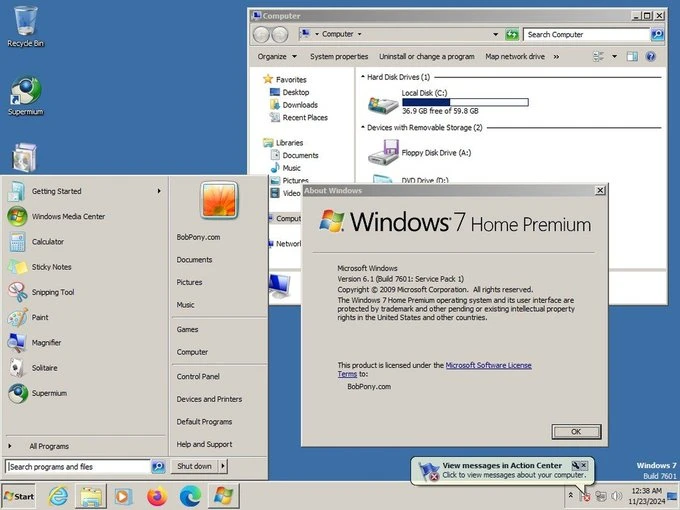680x510 pixels.
Task: Open the Microsoft Software License Terms link
Action: click(488, 365)
